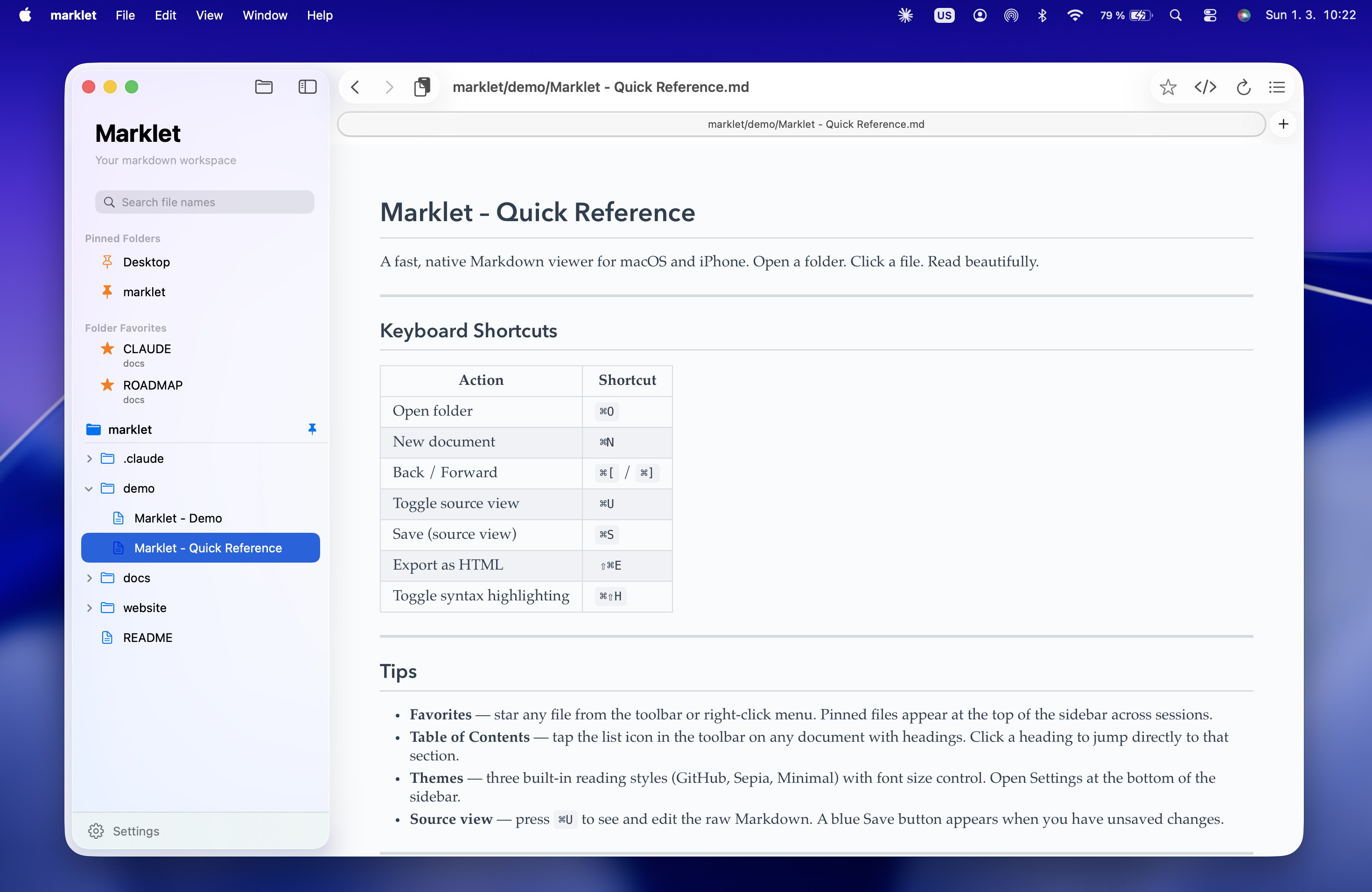Click the search file names field
The width and height of the screenshot is (1372, 892).
204,202
